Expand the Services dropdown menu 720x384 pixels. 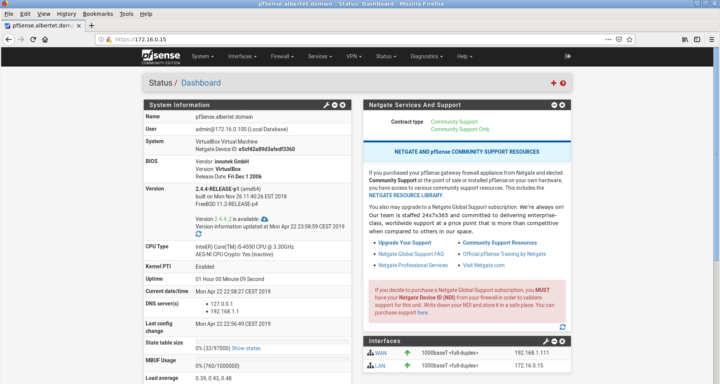pyautogui.click(x=320, y=56)
